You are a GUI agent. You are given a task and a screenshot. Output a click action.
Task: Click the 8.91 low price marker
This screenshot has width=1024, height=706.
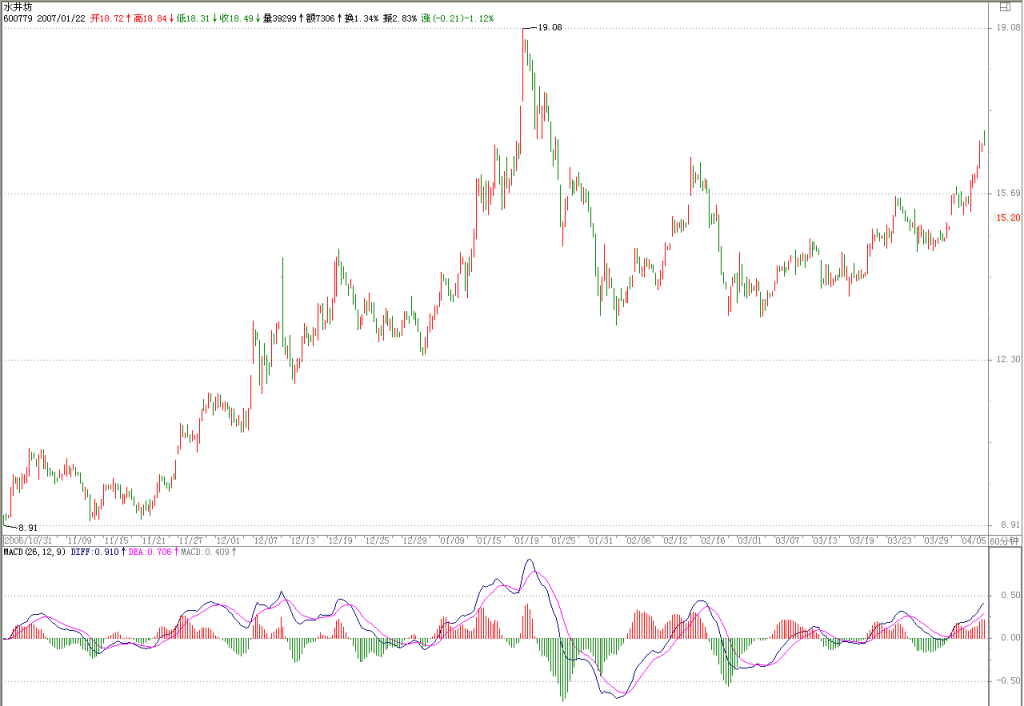coord(28,528)
